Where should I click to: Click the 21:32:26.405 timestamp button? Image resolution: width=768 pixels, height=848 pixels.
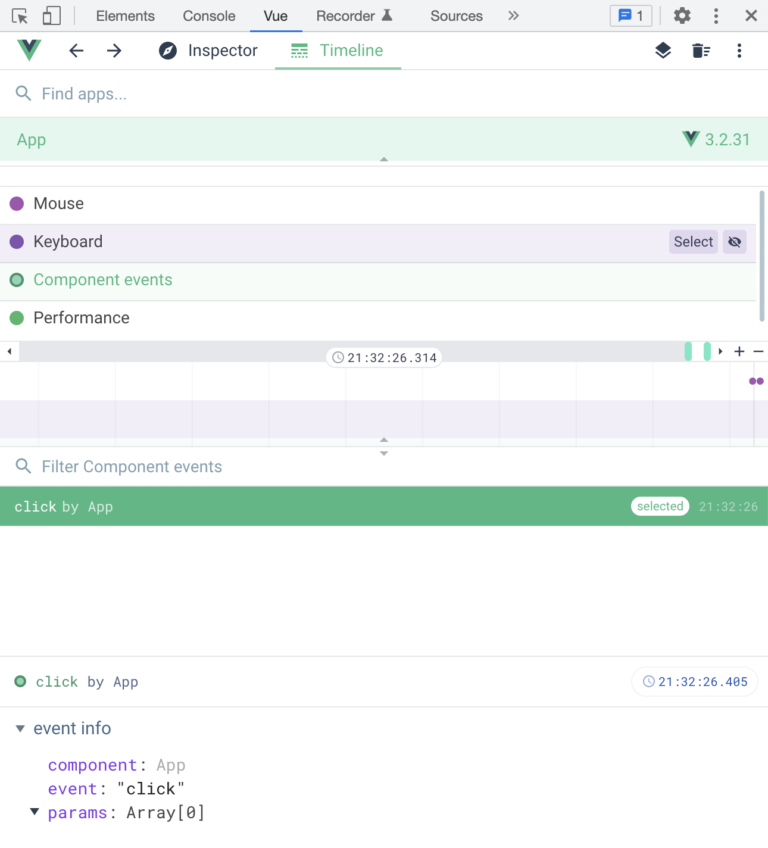(x=694, y=681)
